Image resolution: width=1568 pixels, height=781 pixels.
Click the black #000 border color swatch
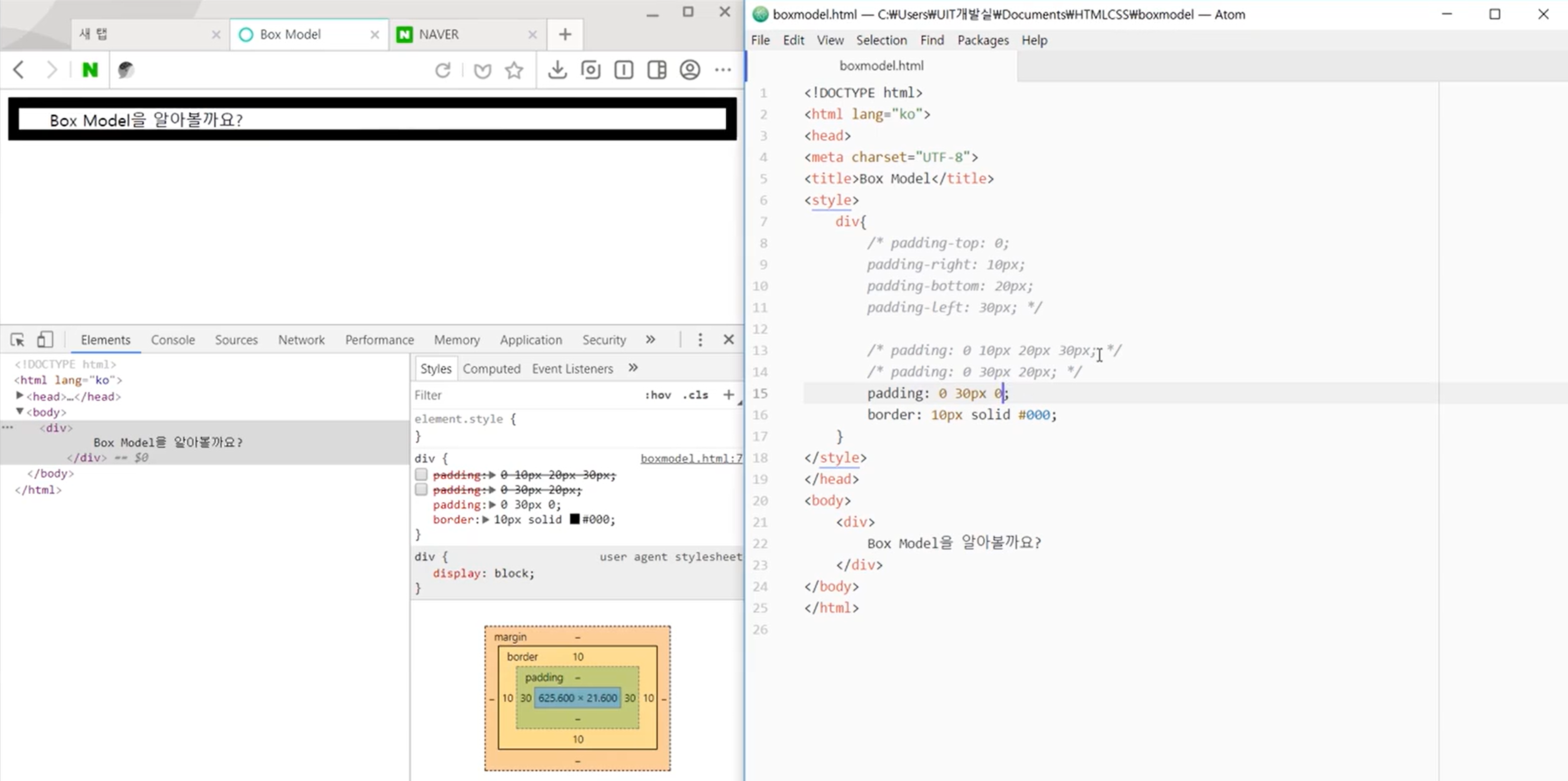coord(574,519)
